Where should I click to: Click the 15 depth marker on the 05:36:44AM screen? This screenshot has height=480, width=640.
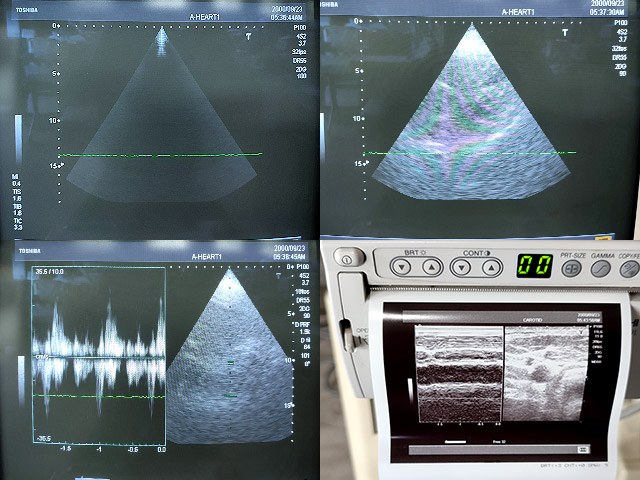click(56, 166)
